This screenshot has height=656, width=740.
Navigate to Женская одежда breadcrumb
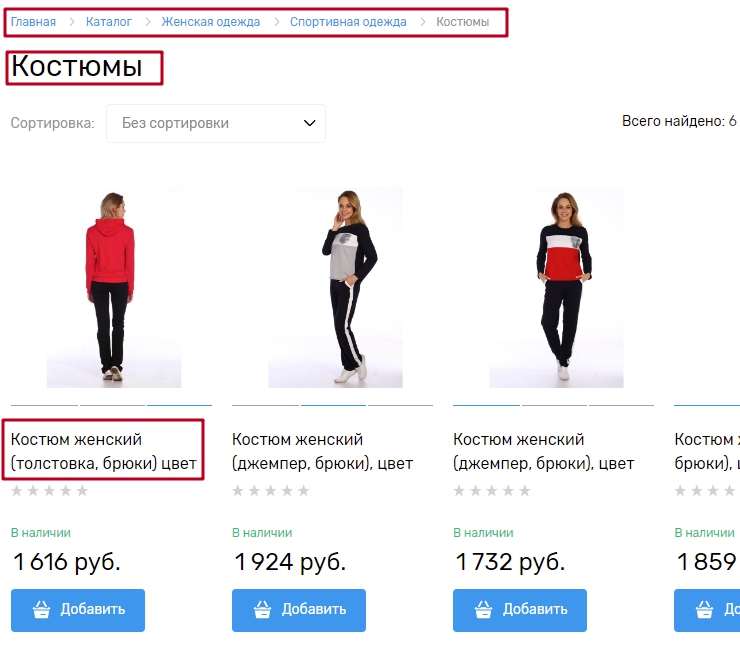(x=210, y=22)
